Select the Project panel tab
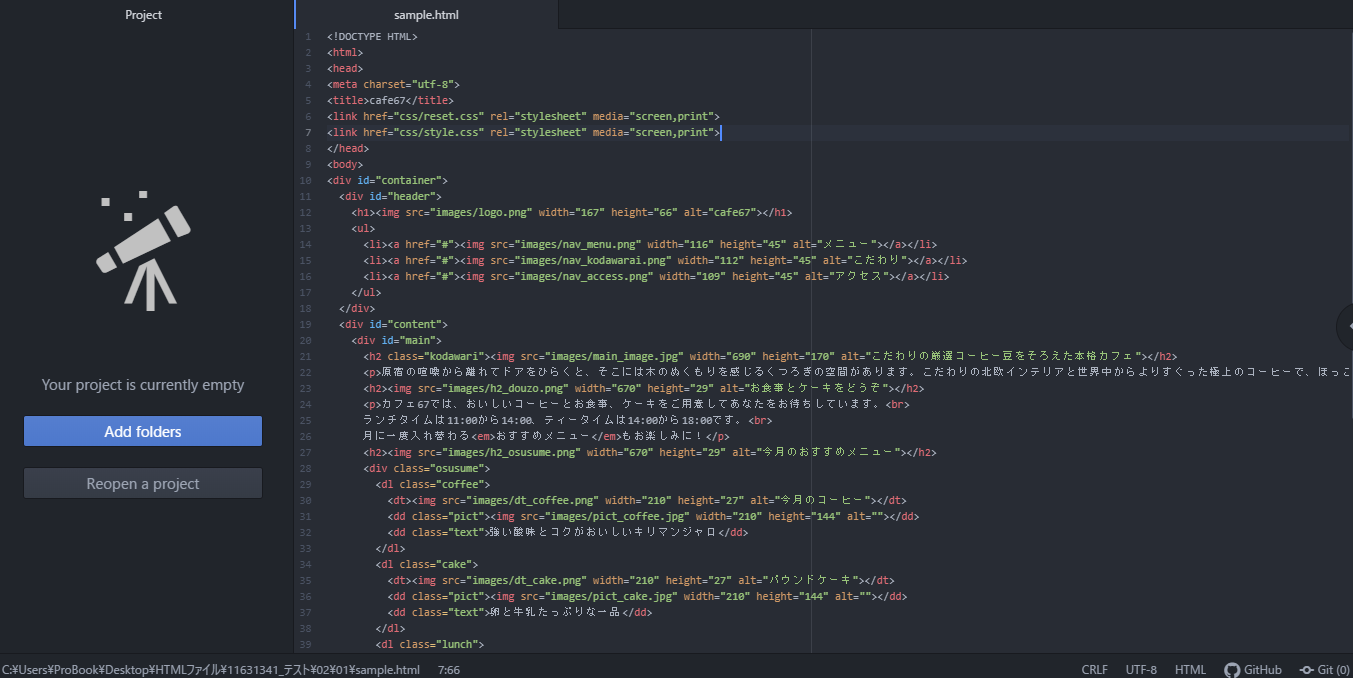This screenshot has height=678, width=1353. [x=143, y=15]
